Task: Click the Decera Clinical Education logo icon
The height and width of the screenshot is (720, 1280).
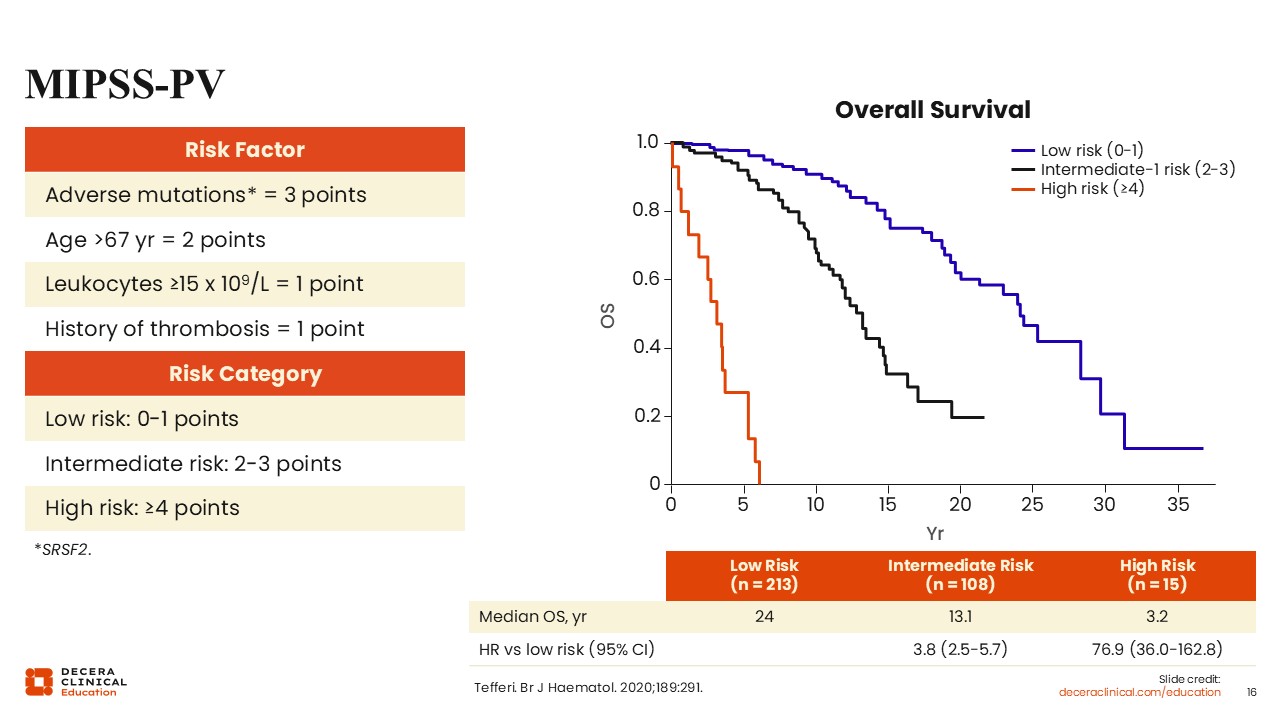Action: pos(39,681)
